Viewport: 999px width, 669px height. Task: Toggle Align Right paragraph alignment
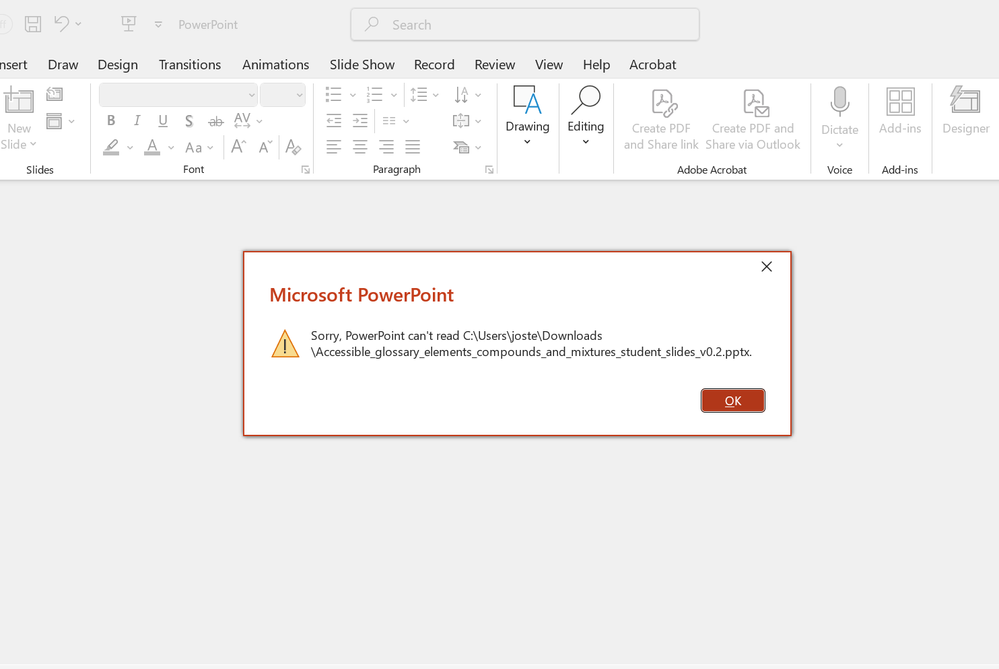(386, 147)
